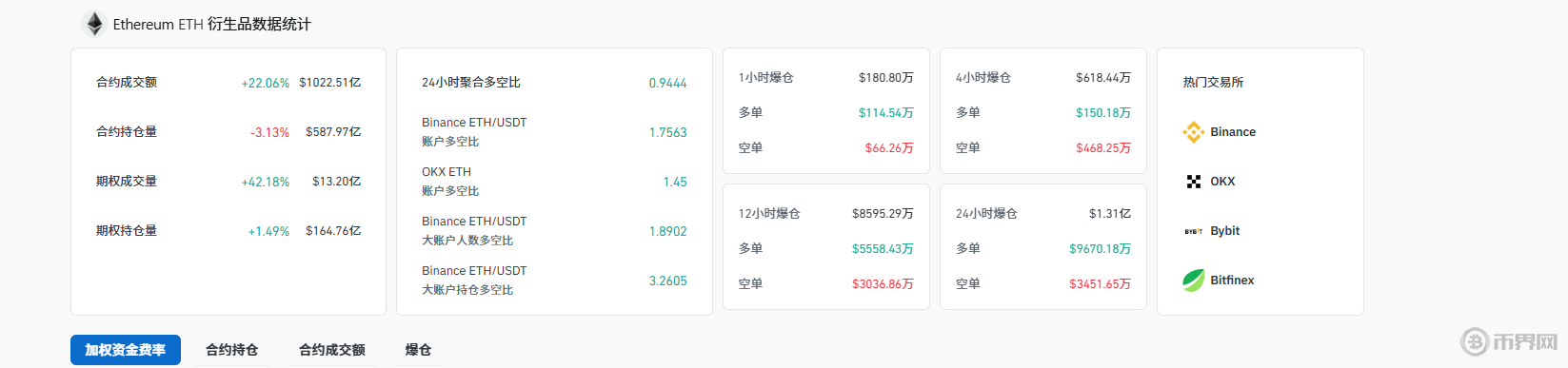Screen dimensions: 1568x368
Task: Click the 期权持仓量 label
Action: click(x=127, y=231)
